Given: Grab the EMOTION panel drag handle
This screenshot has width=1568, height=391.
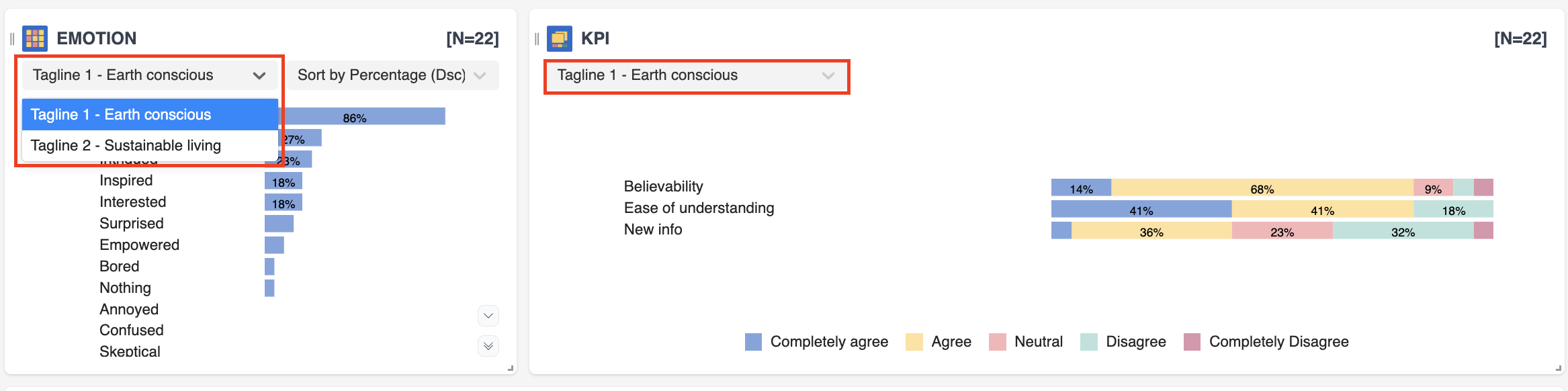Looking at the screenshot, I should [12, 39].
